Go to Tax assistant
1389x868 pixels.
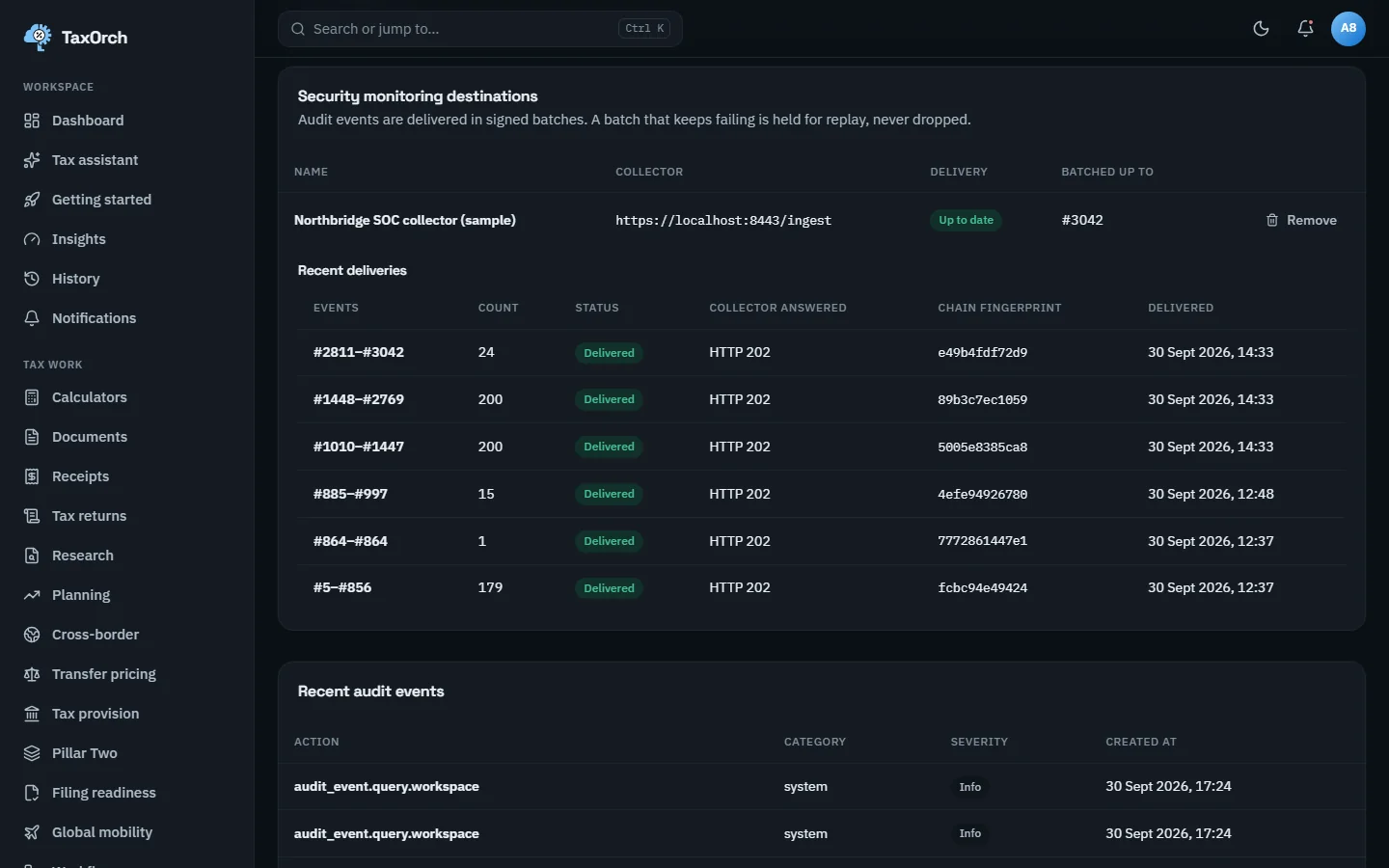pos(127,160)
